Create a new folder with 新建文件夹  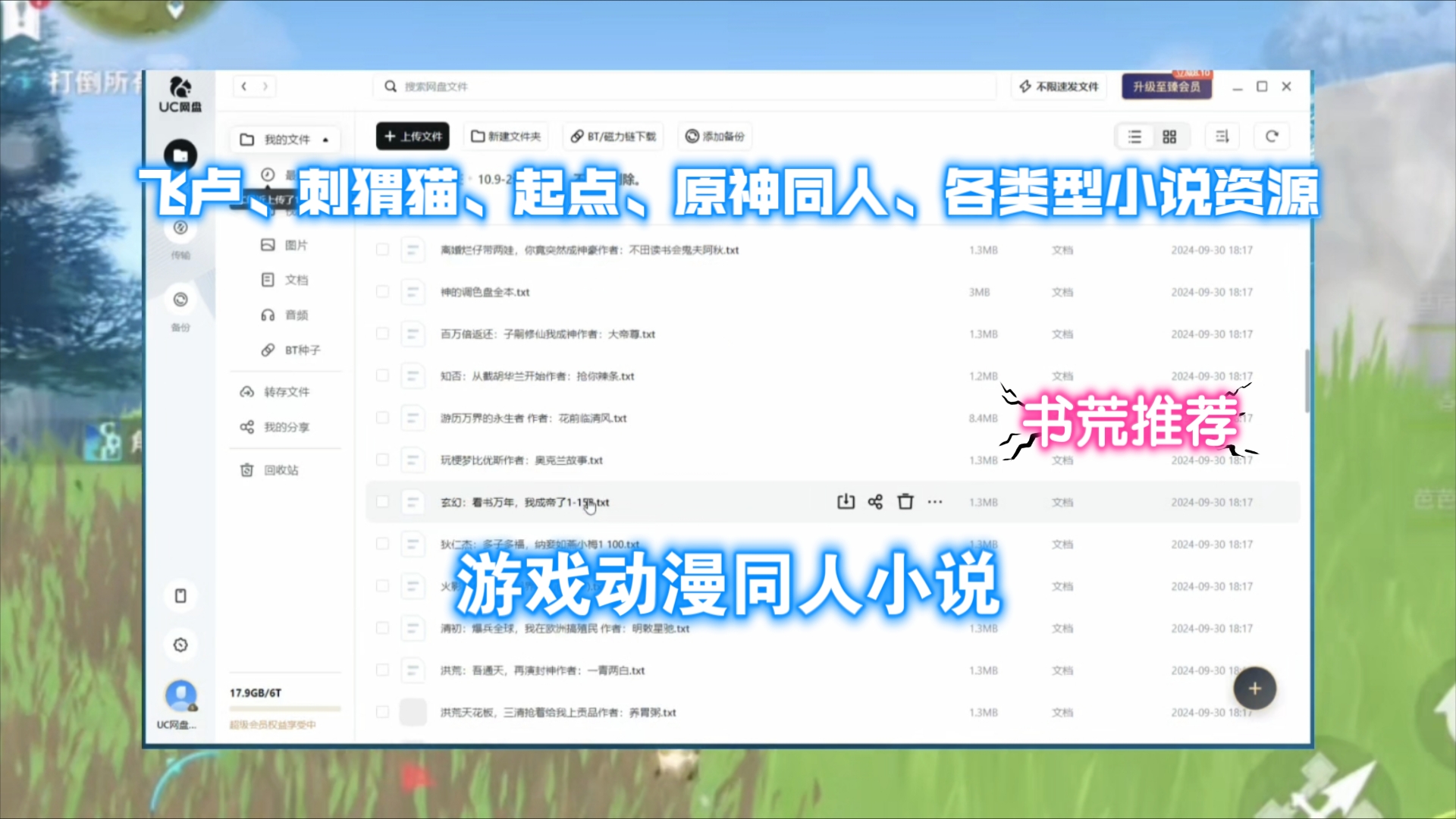[506, 136]
